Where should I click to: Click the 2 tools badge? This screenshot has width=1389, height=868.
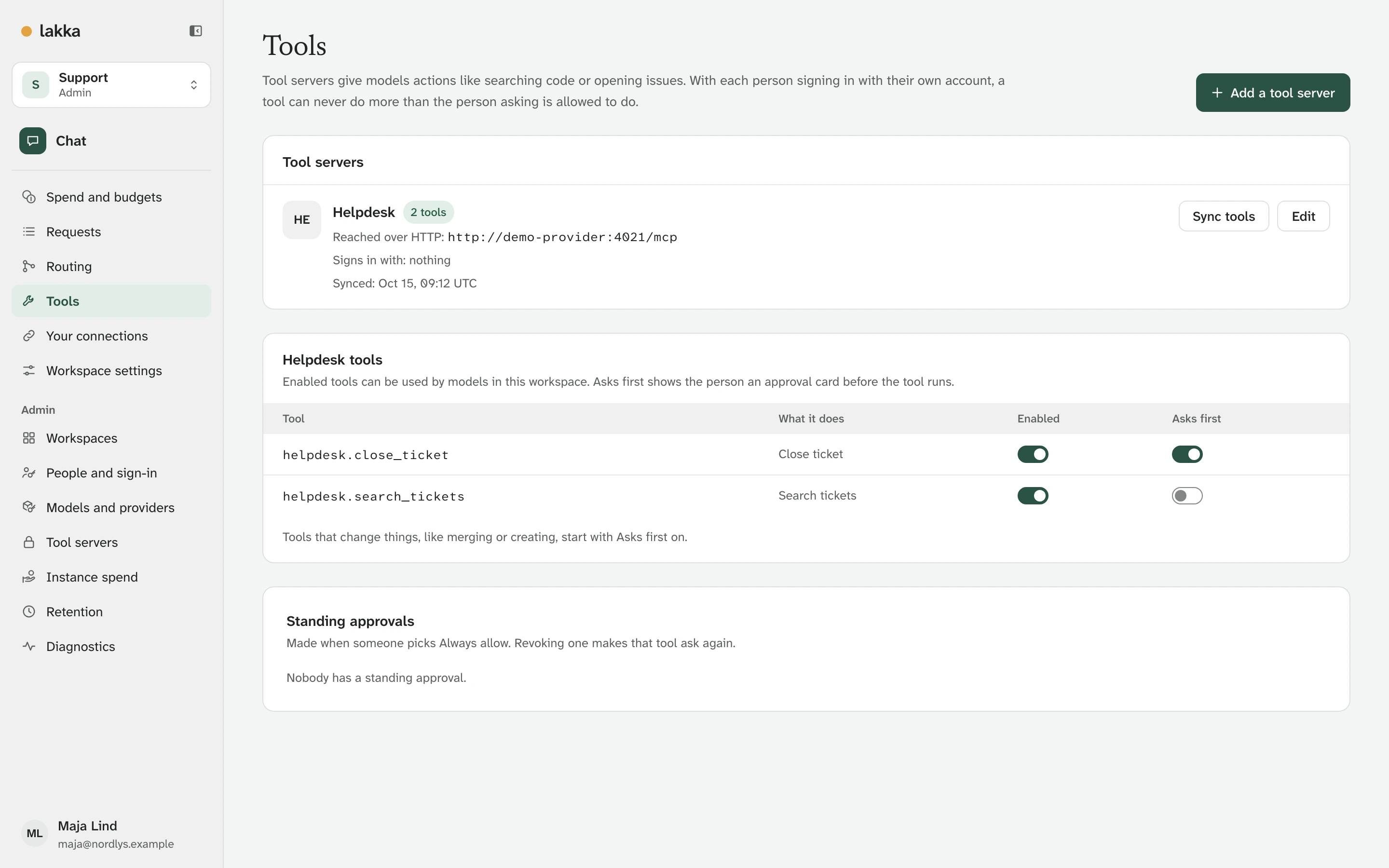pyautogui.click(x=428, y=212)
